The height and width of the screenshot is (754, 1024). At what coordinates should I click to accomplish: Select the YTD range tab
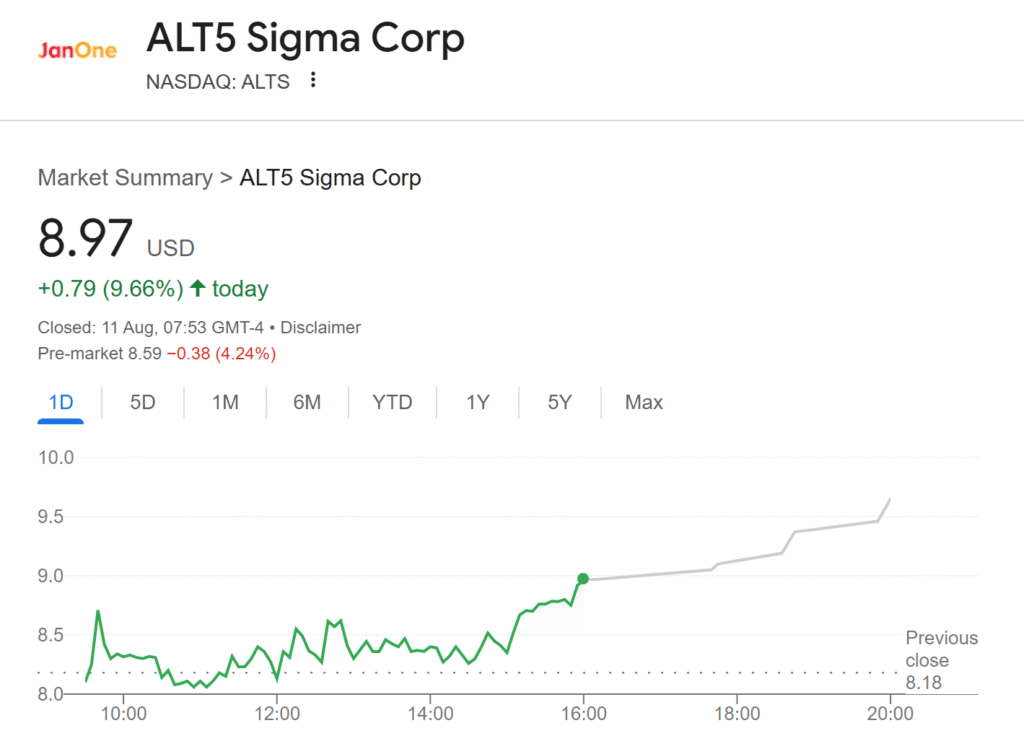tap(392, 403)
